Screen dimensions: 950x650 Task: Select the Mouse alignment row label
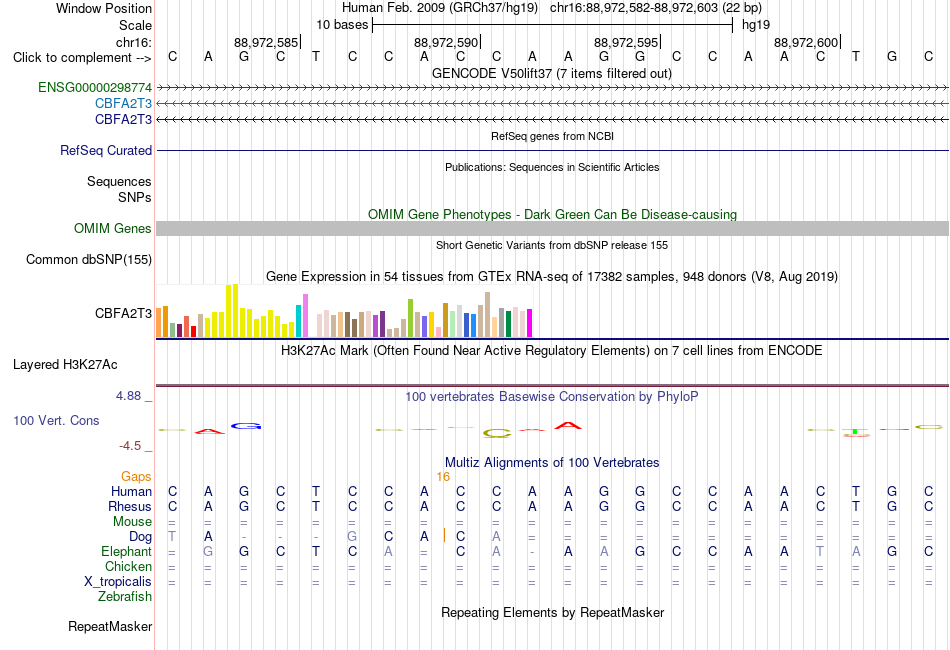[132, 522]
